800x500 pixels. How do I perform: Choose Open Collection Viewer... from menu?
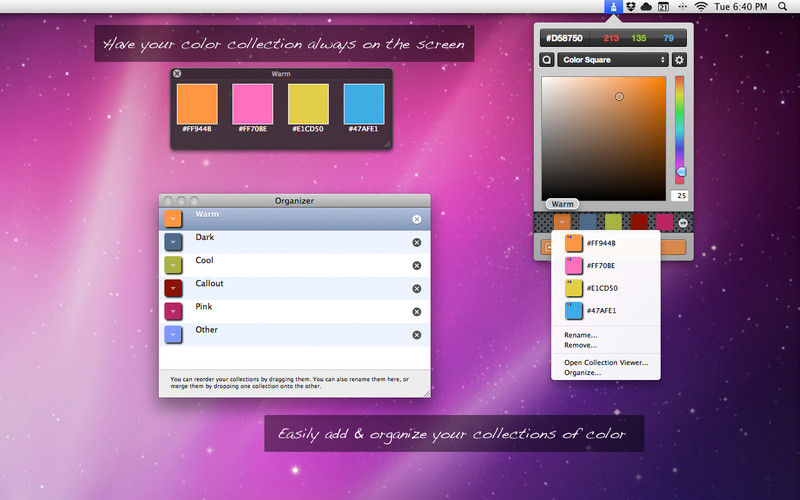pos(606,362)
